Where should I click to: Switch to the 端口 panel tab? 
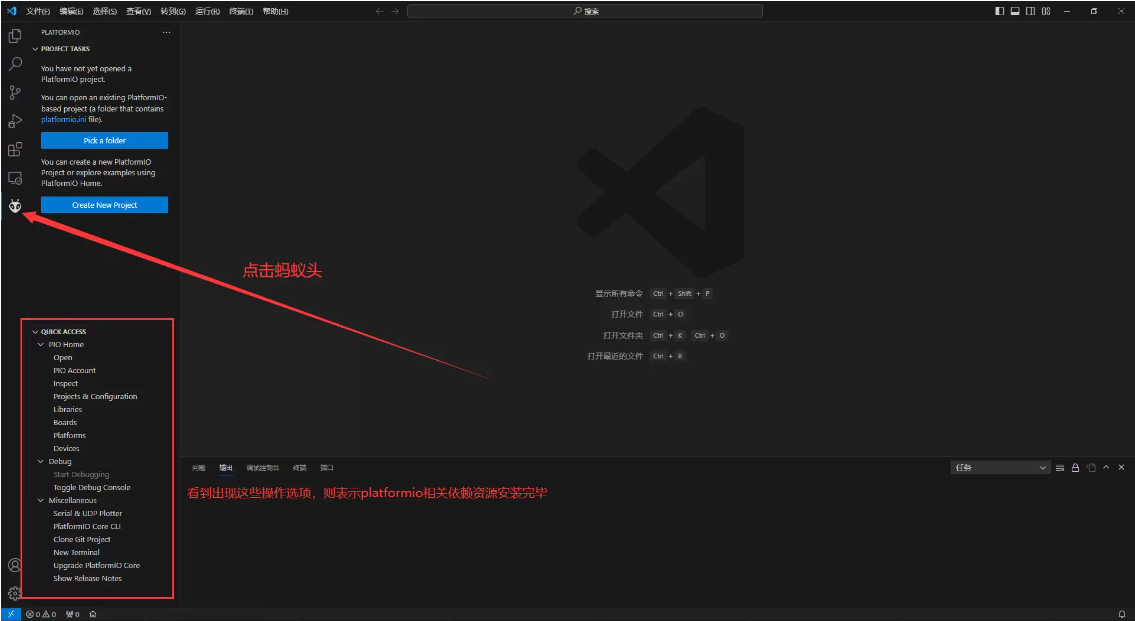[x=327, y=468]
